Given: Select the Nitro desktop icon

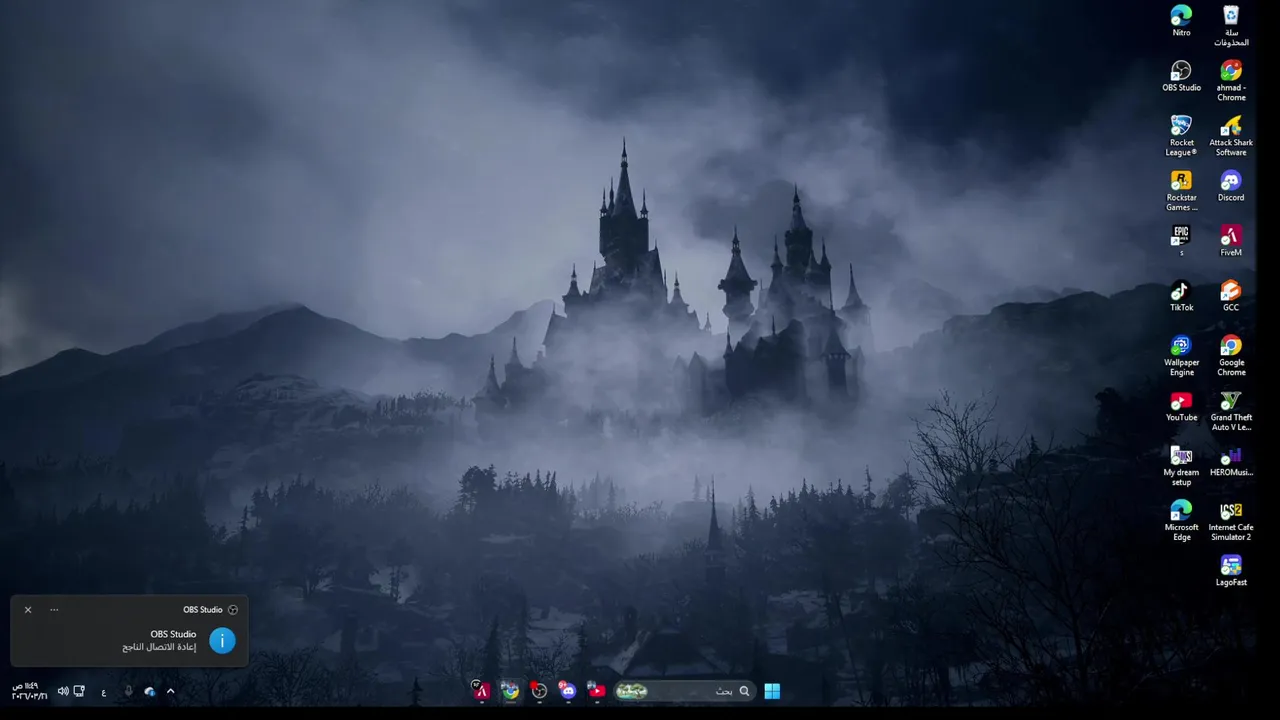Looking at the screenshot, I should click(x=1181, y=21).
